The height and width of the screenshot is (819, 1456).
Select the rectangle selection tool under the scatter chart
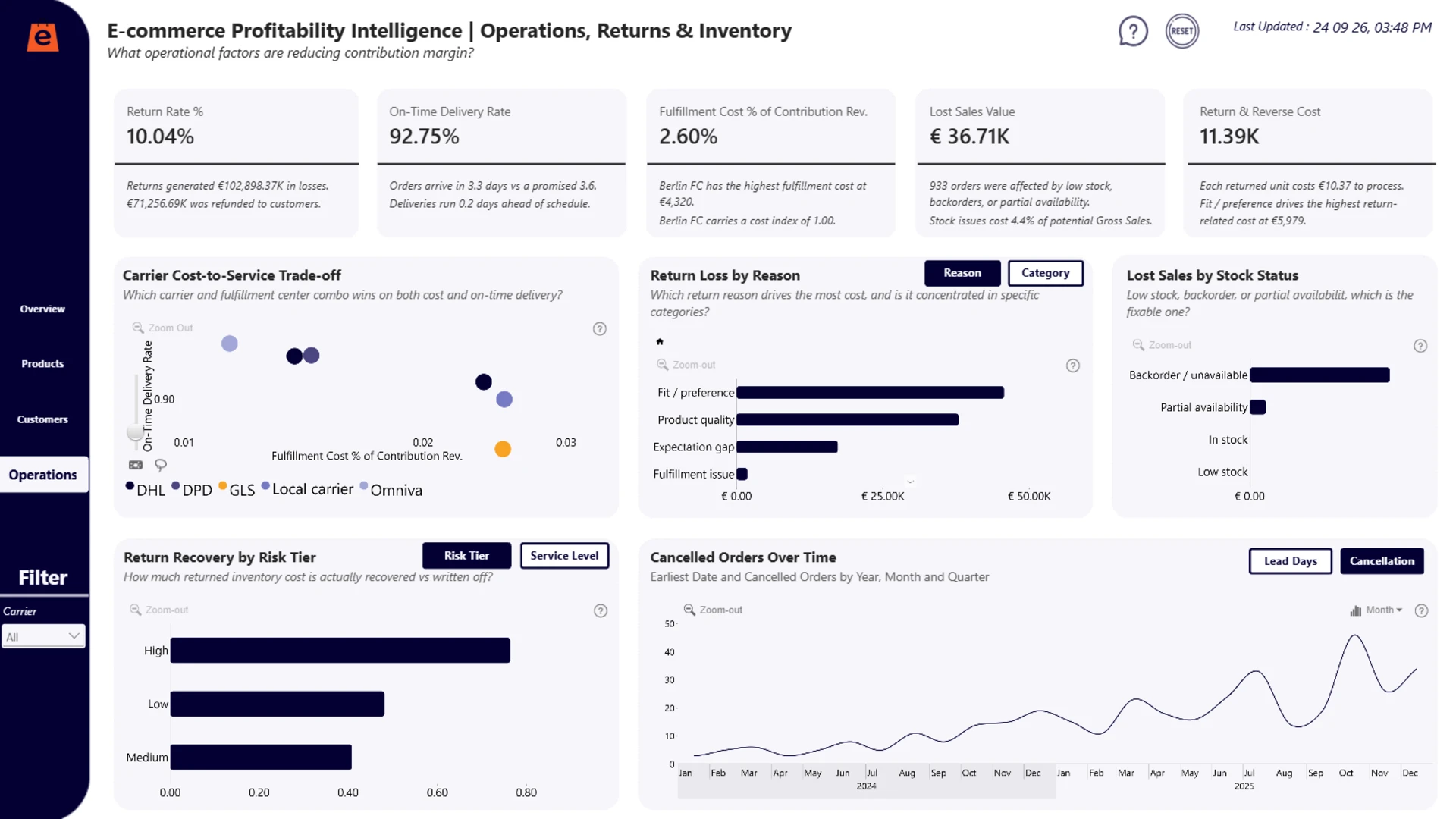click(x=136, y=465)
